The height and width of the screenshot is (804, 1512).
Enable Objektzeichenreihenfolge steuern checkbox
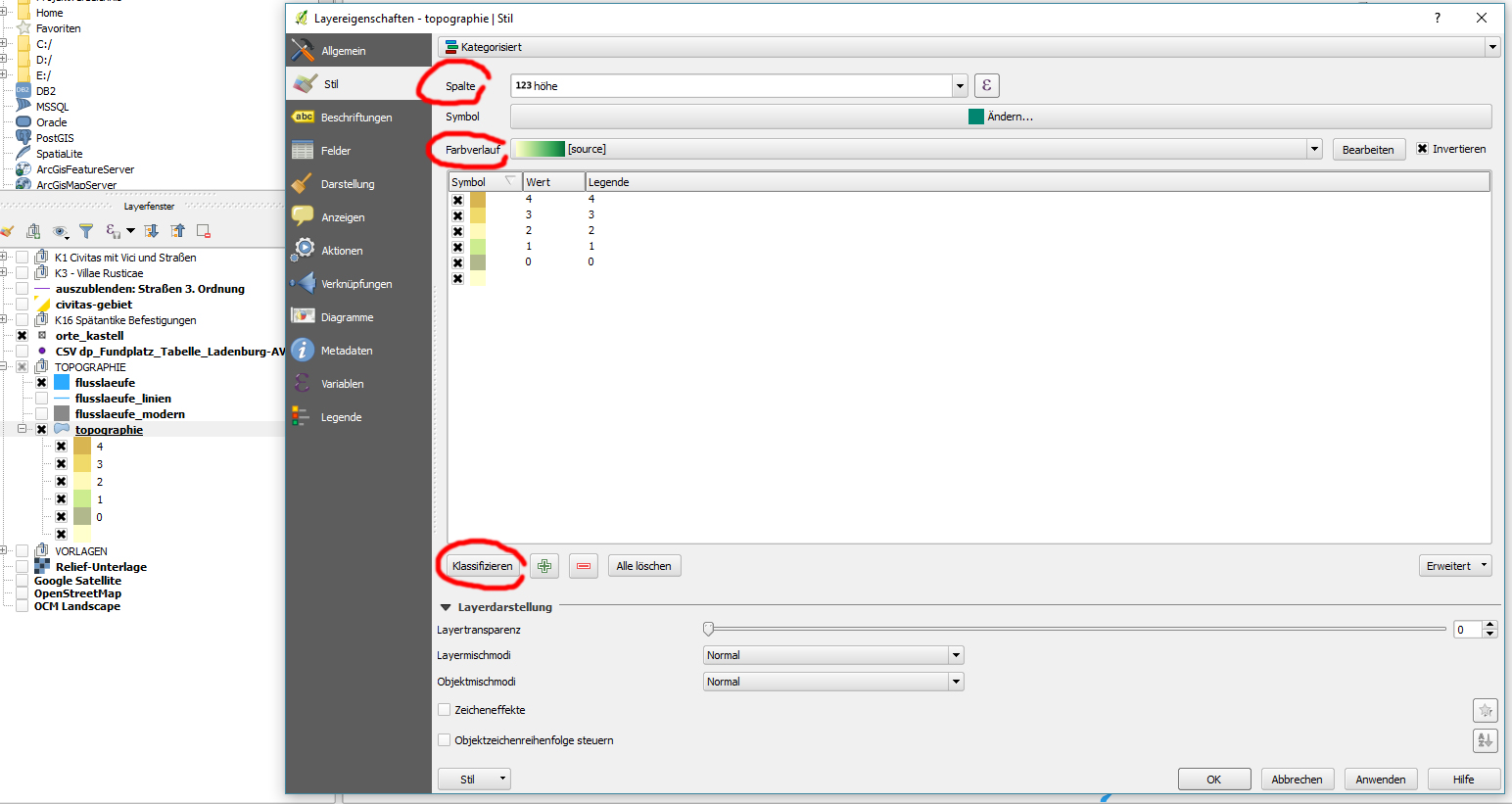pos(444,740)
